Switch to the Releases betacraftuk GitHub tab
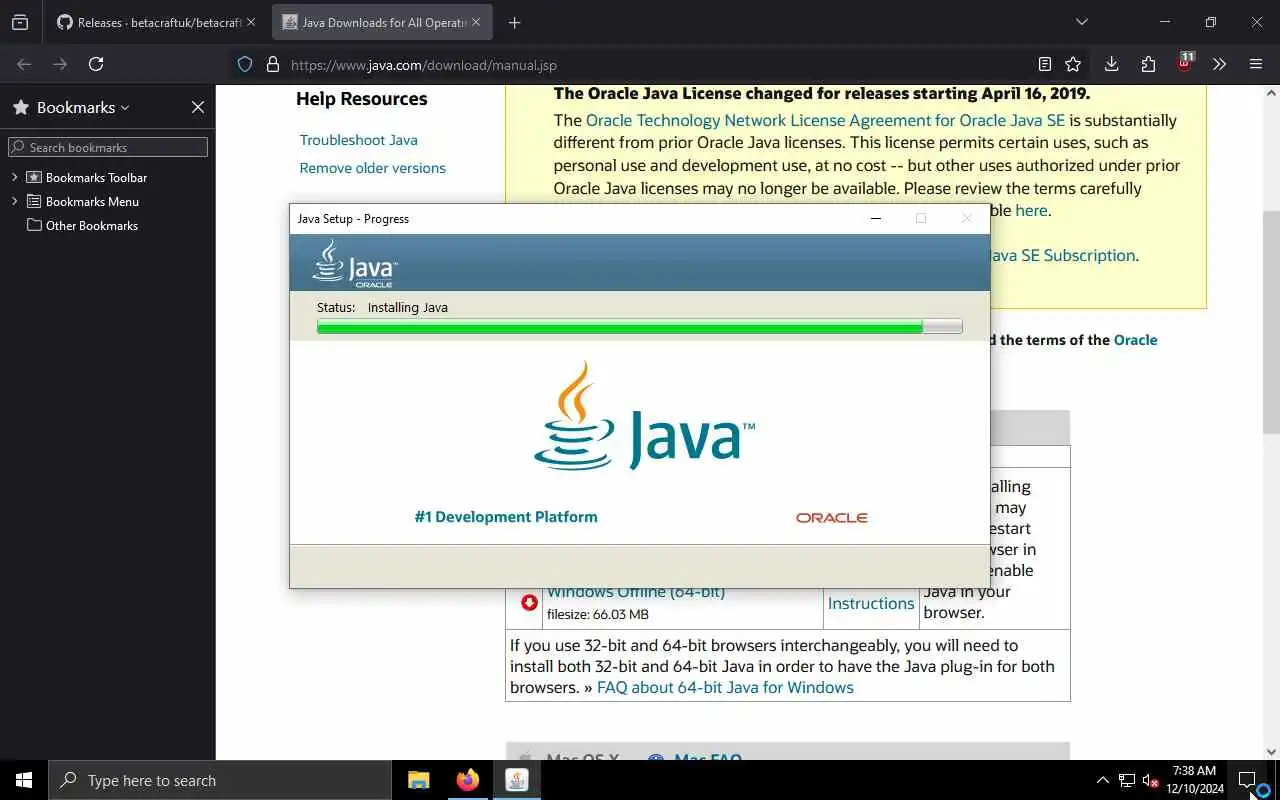This screenshot has width=1280, height=800. [x=148, y=22]
